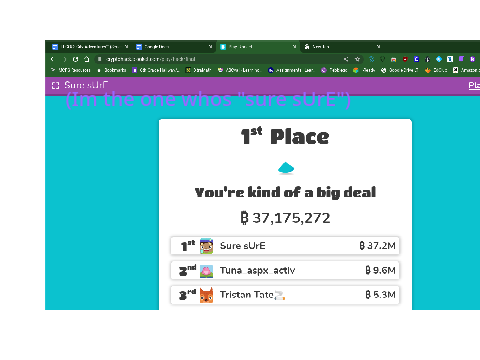
Task: Click "You're kind of a big deal" text
Action: (x=285, y=193)
